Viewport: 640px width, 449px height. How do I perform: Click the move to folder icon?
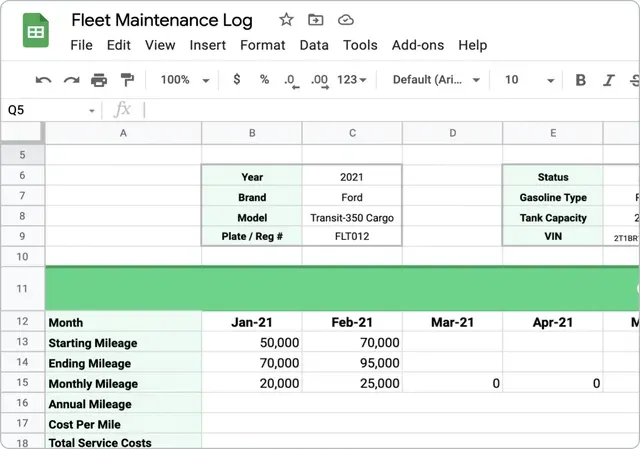pyautogui.click(x=316, y=20)
